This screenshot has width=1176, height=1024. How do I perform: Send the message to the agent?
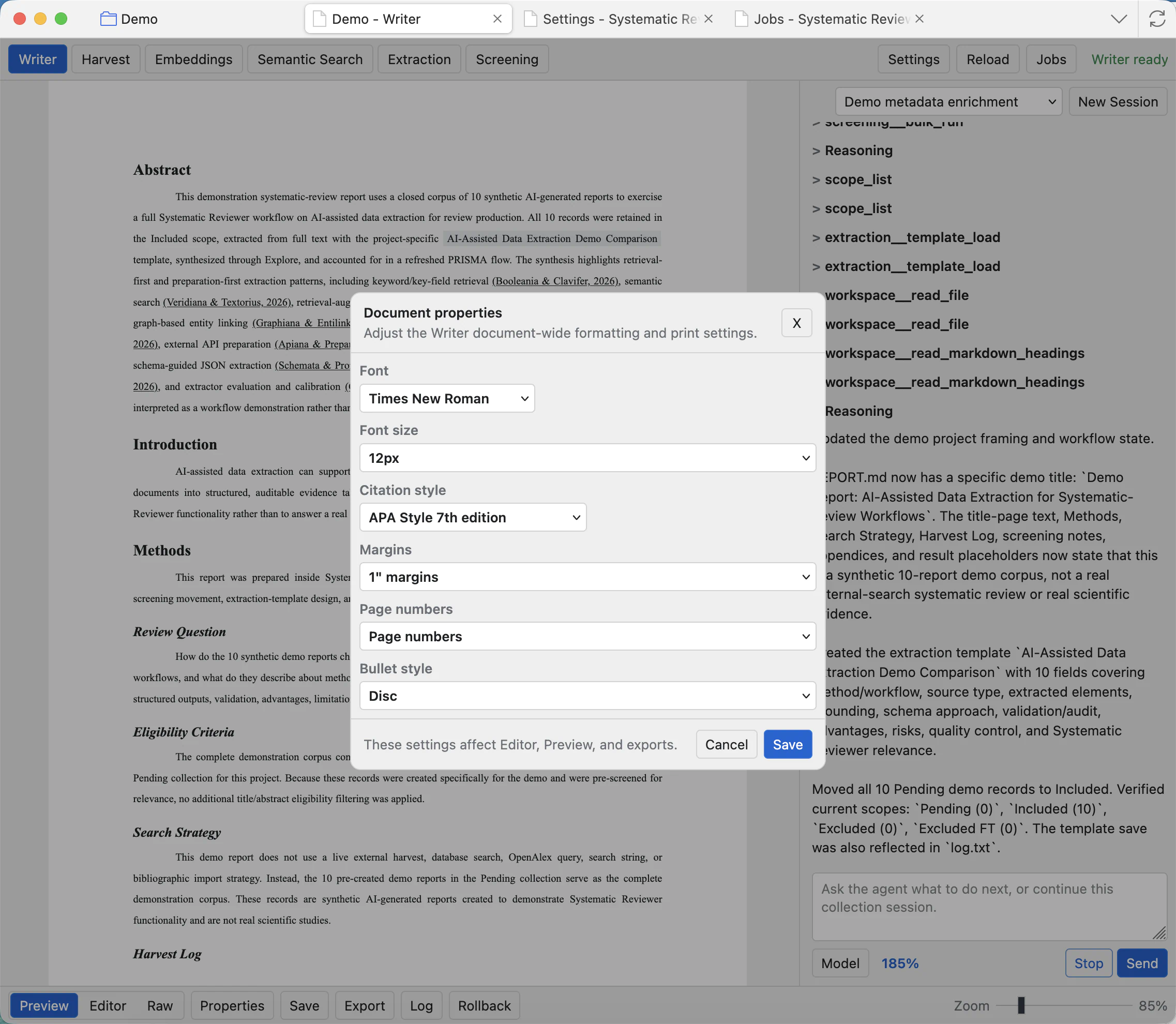tap(1142, 963)
